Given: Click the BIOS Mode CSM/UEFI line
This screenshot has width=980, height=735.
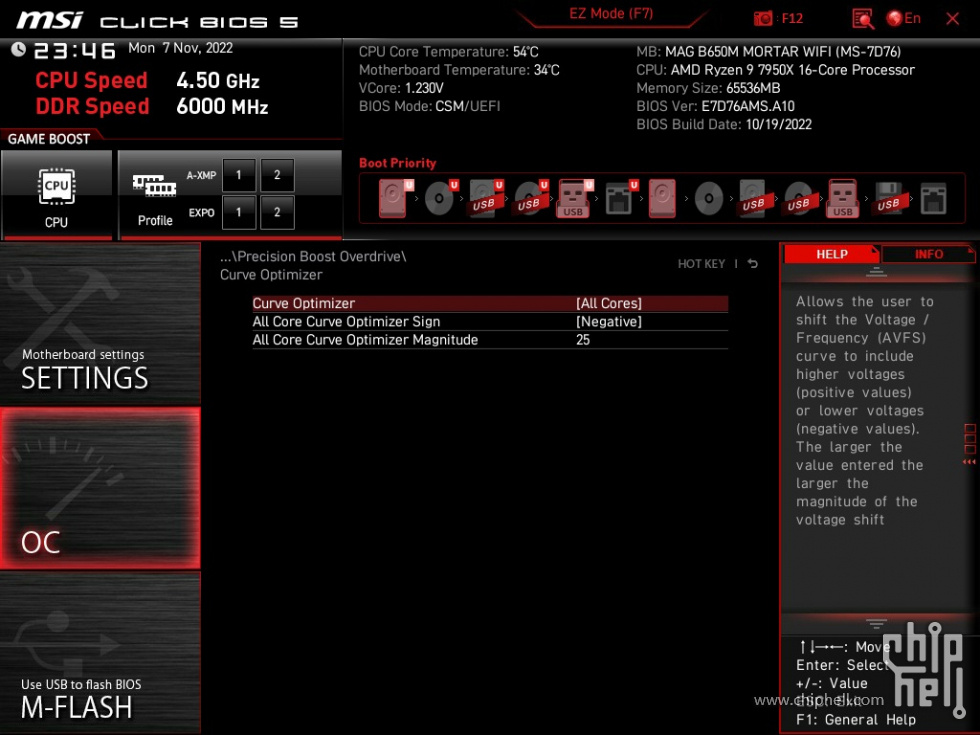Looking at the screenshot, I should 429,106.
